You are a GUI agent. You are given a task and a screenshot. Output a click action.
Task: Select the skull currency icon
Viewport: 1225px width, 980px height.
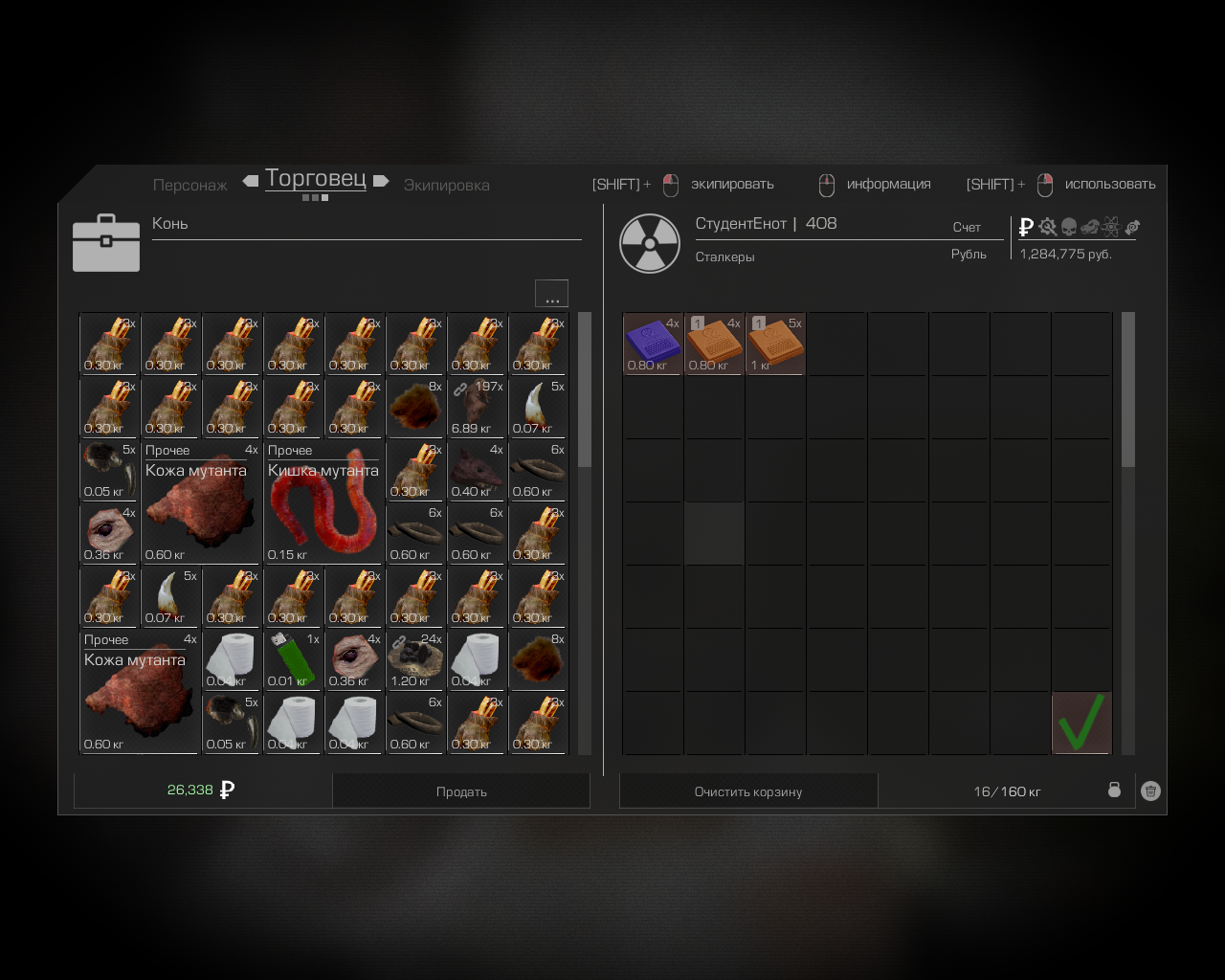[1069, 227]
